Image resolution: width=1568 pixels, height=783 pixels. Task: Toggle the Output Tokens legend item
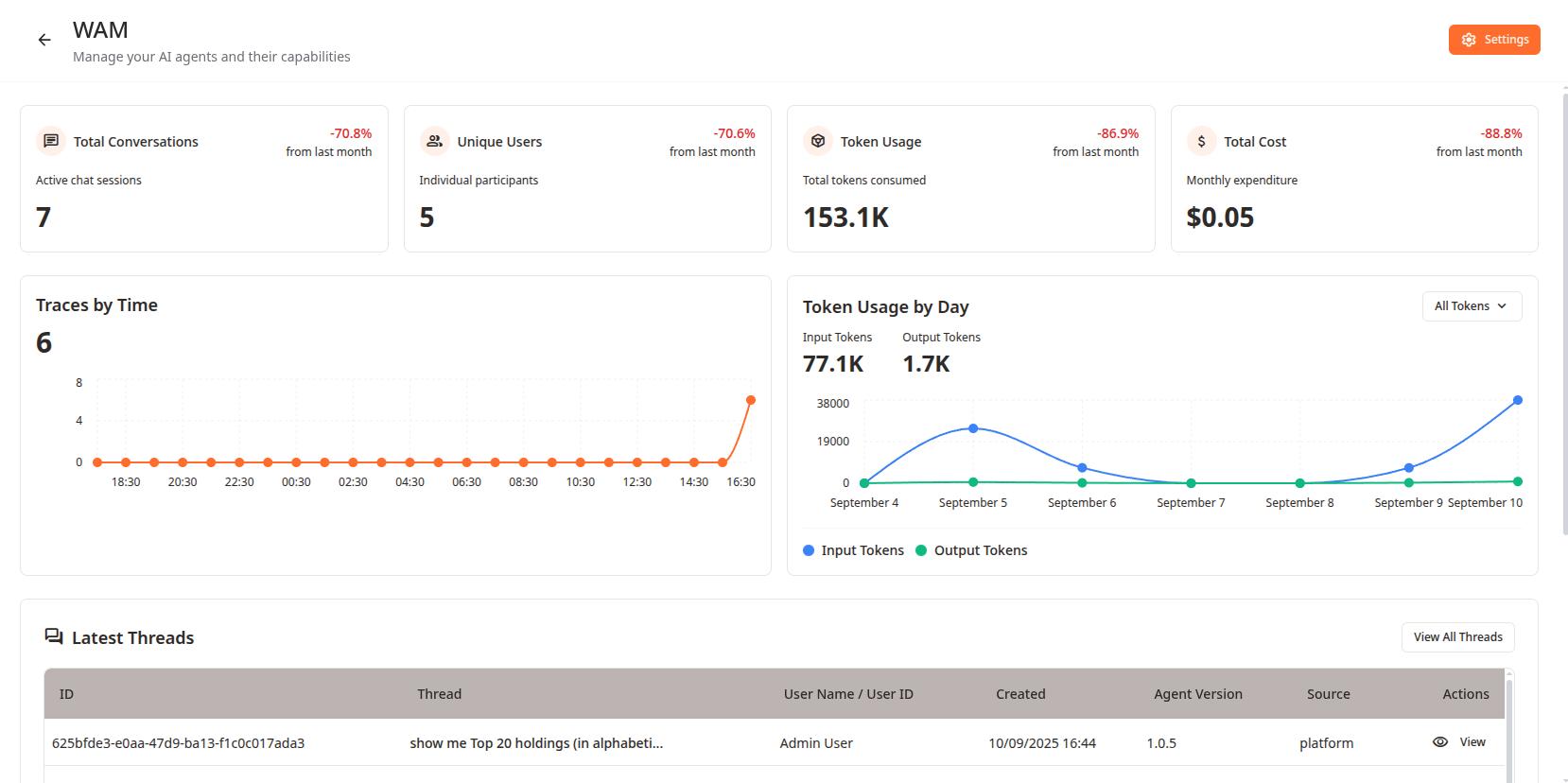tap(971, 550)
